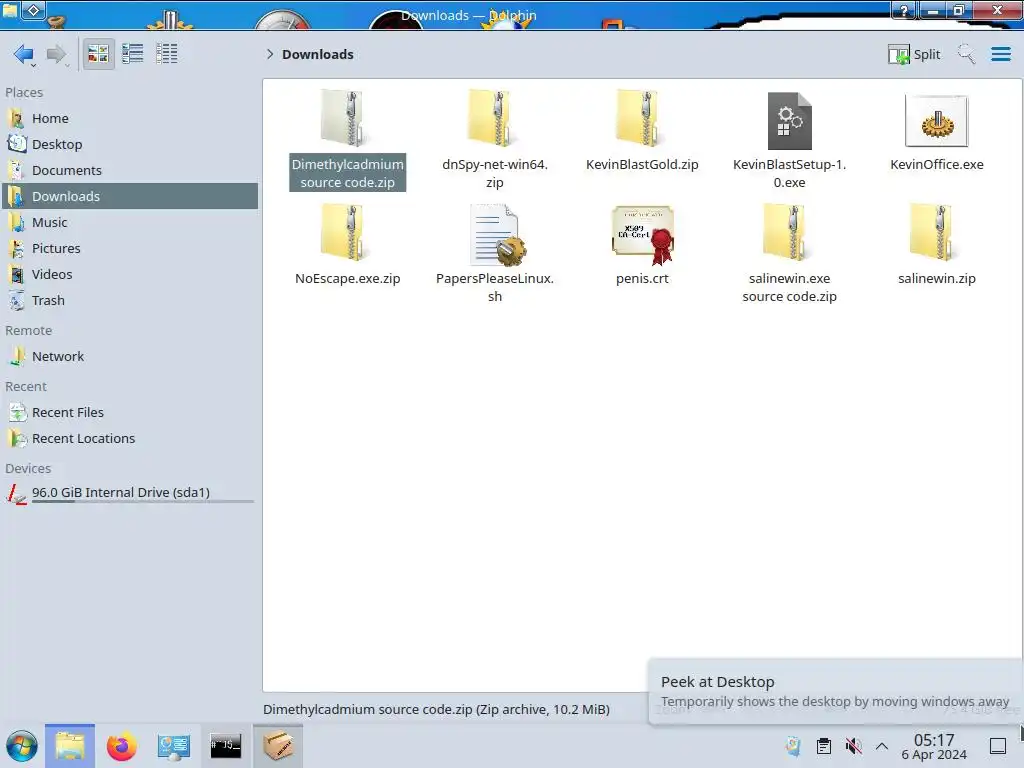Launch Firefox from taskbar
Screen dimensions: 1024x768
click(121, 746)
